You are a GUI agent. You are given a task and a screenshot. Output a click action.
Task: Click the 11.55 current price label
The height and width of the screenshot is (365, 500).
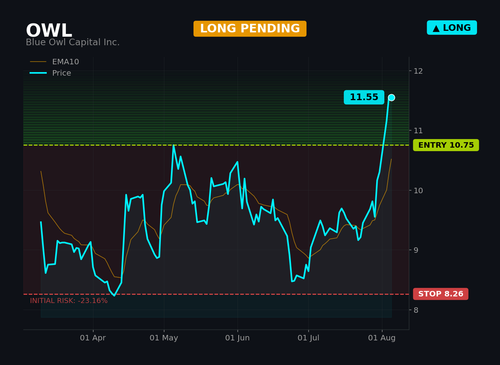364,97
